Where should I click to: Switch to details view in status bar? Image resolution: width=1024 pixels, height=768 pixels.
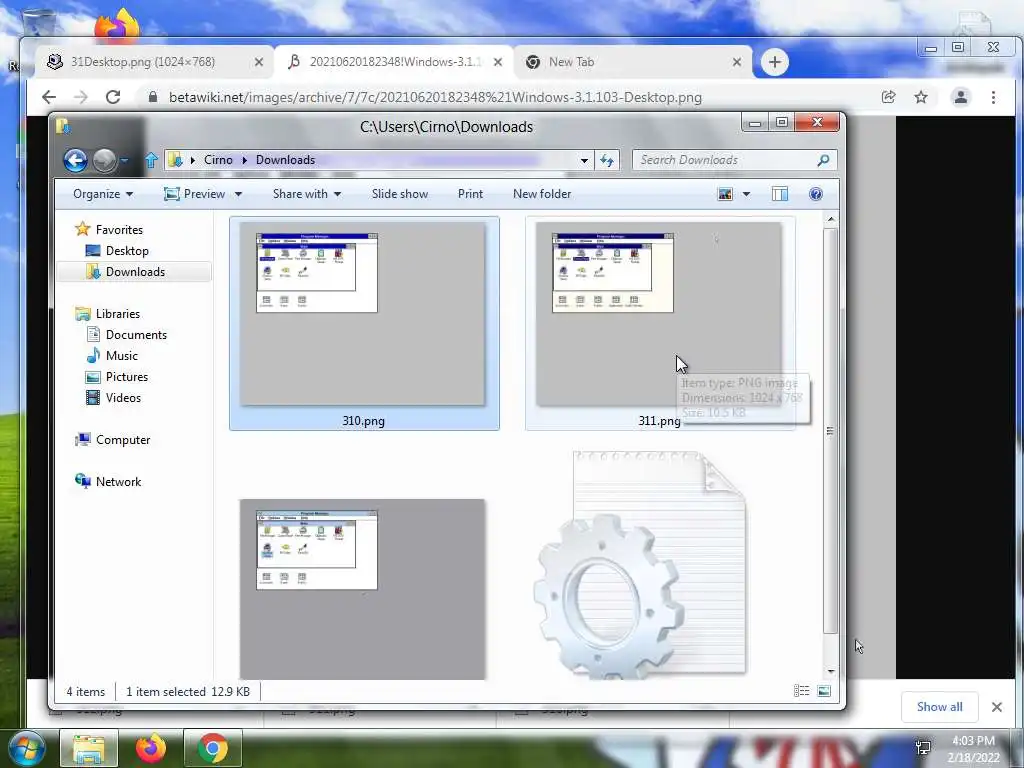(801, 691)
